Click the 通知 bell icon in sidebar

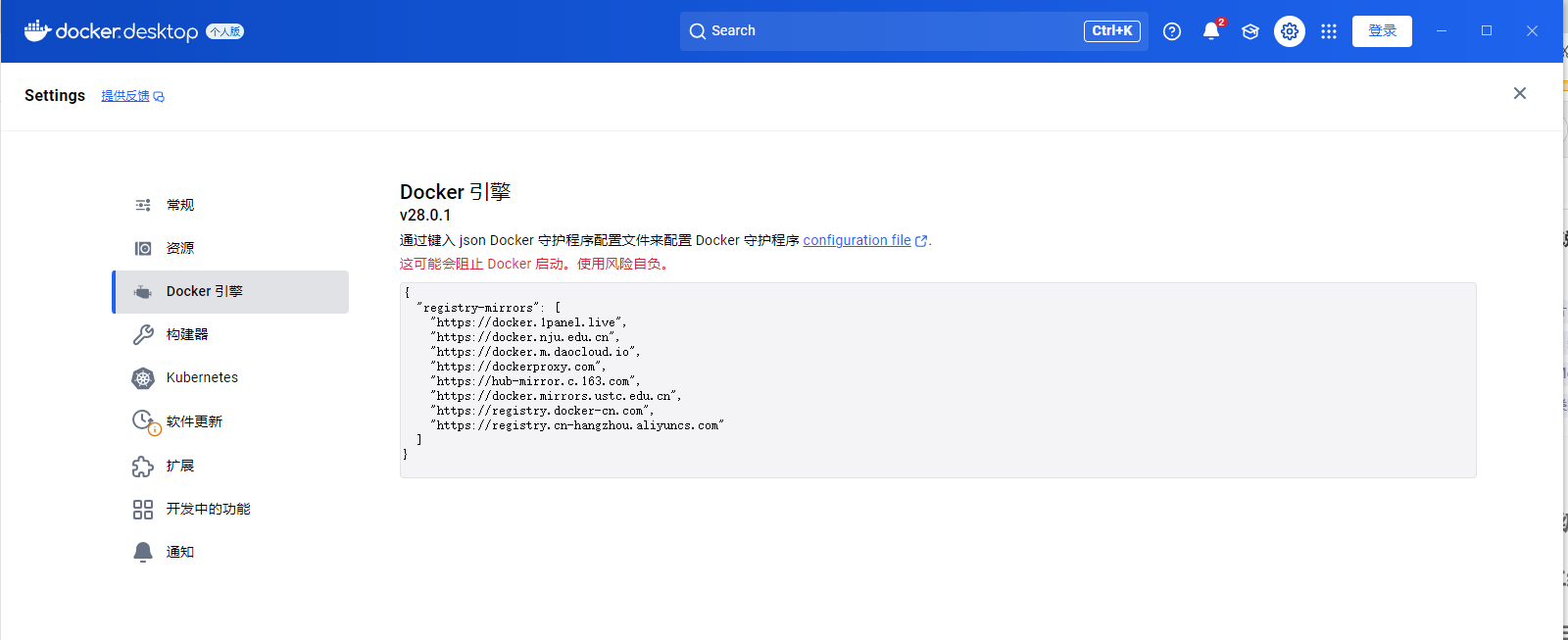click(143, 552)
